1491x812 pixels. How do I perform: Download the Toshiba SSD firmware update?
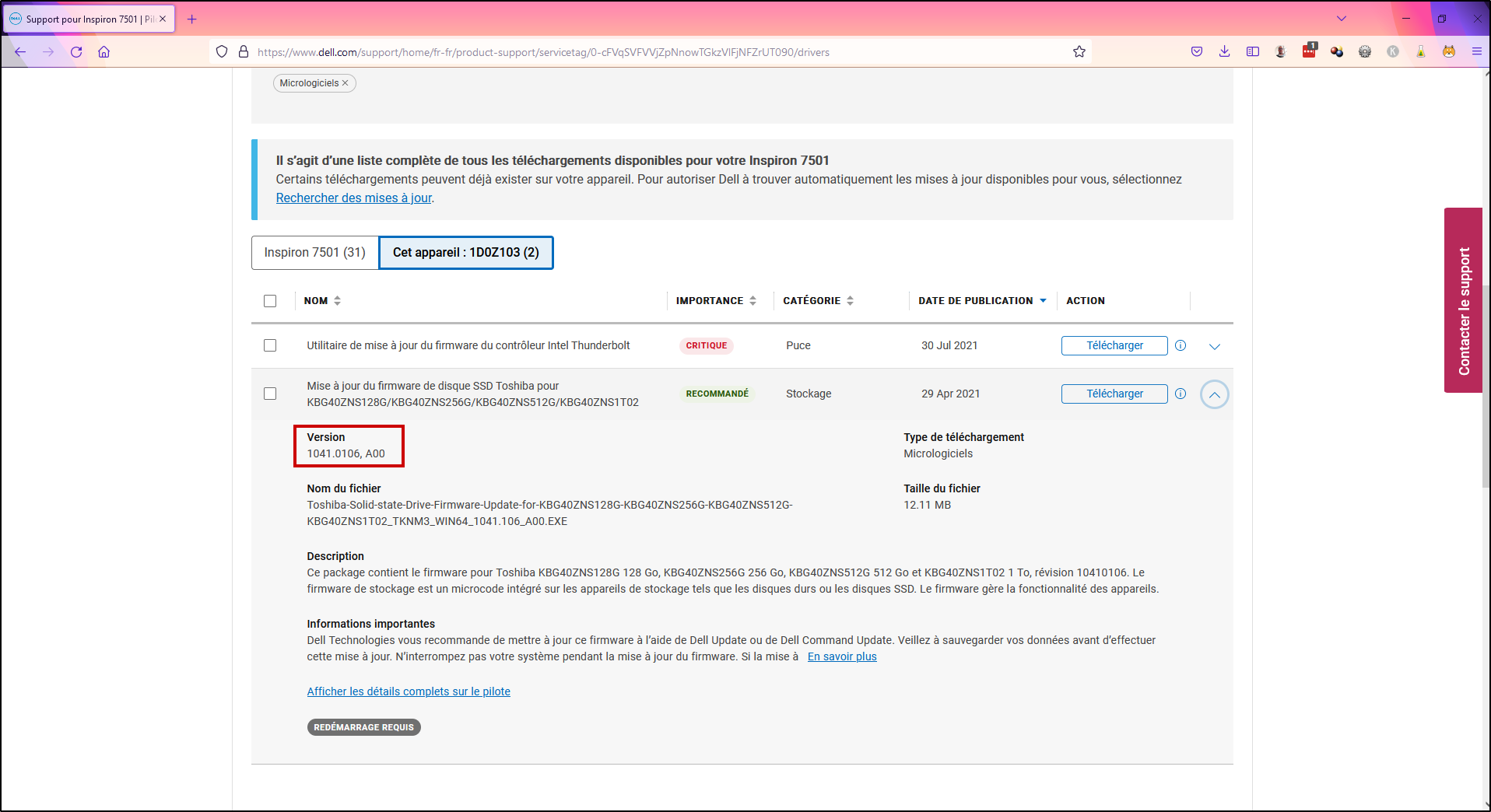[x=1114, y=394]
